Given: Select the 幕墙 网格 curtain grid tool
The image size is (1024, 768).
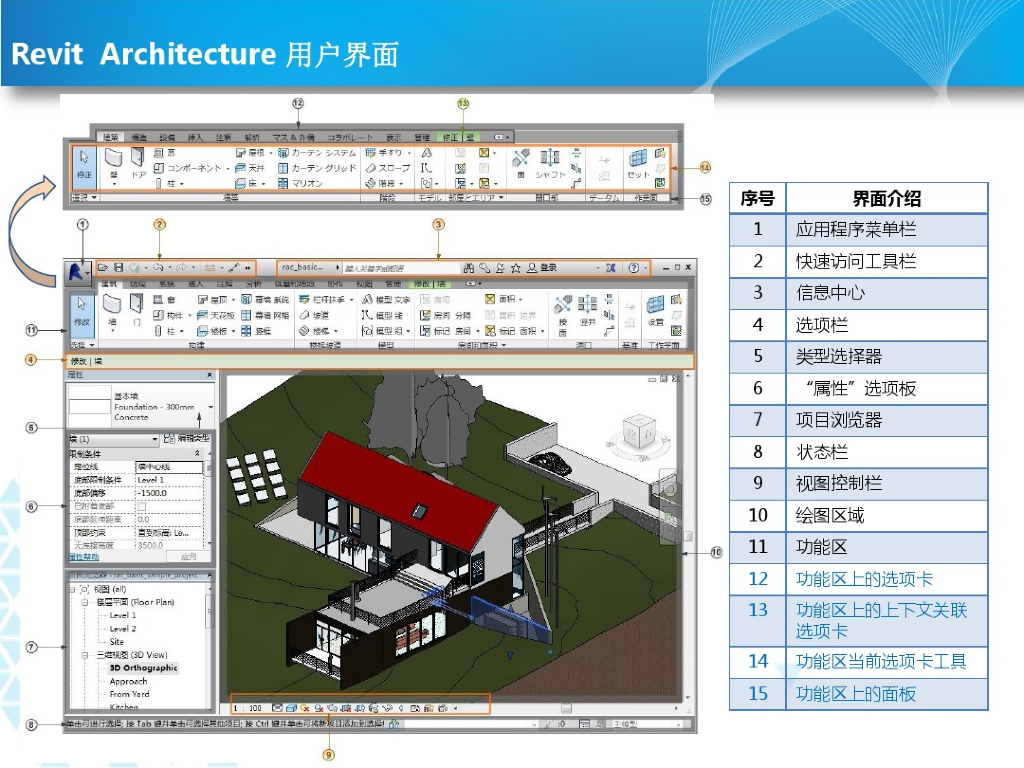Looking at the screenshot, I should tap(265, 315).
